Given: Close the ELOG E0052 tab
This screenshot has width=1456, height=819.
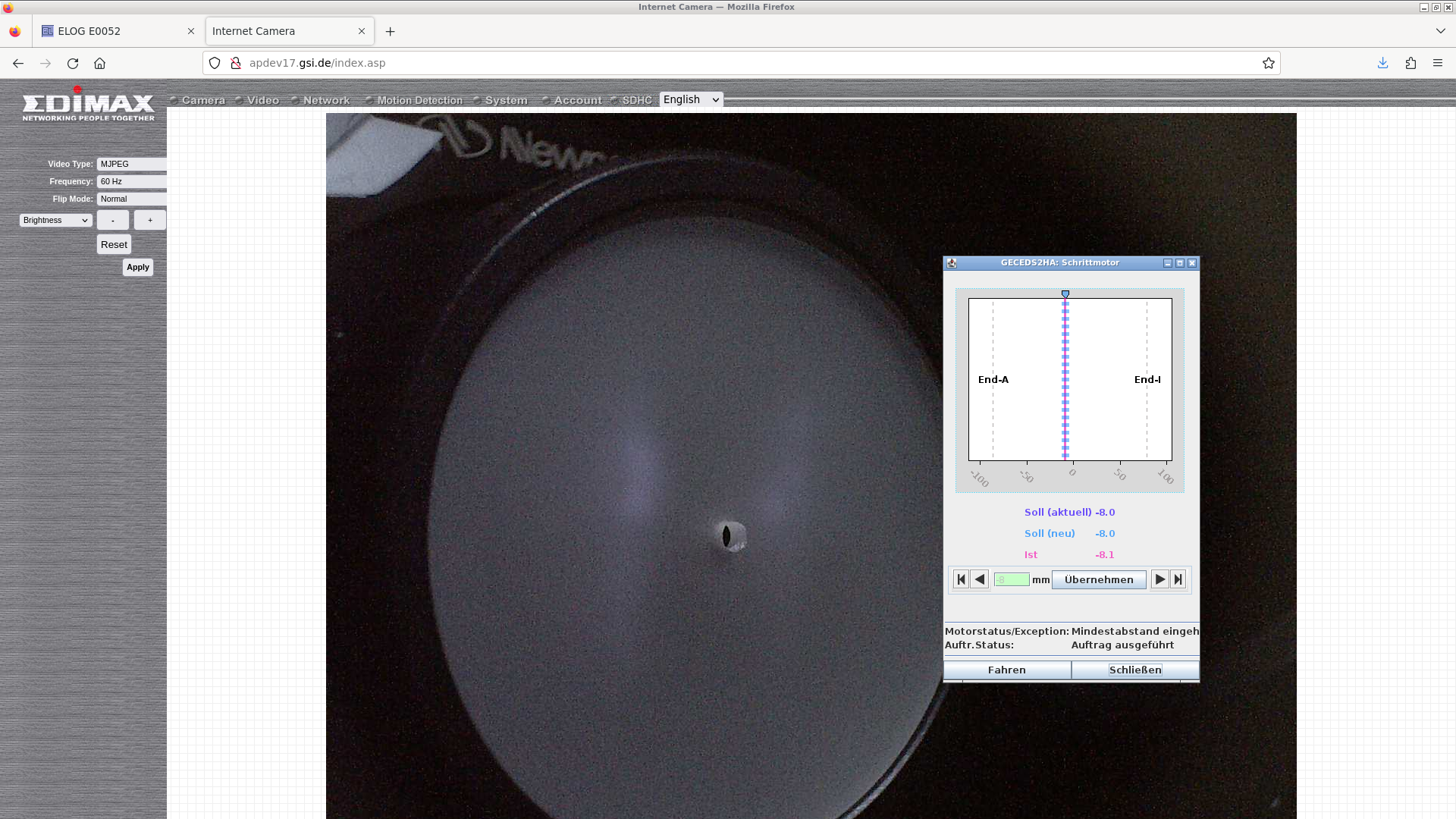Looking at the screenshot, I should (x=191, y=31).
